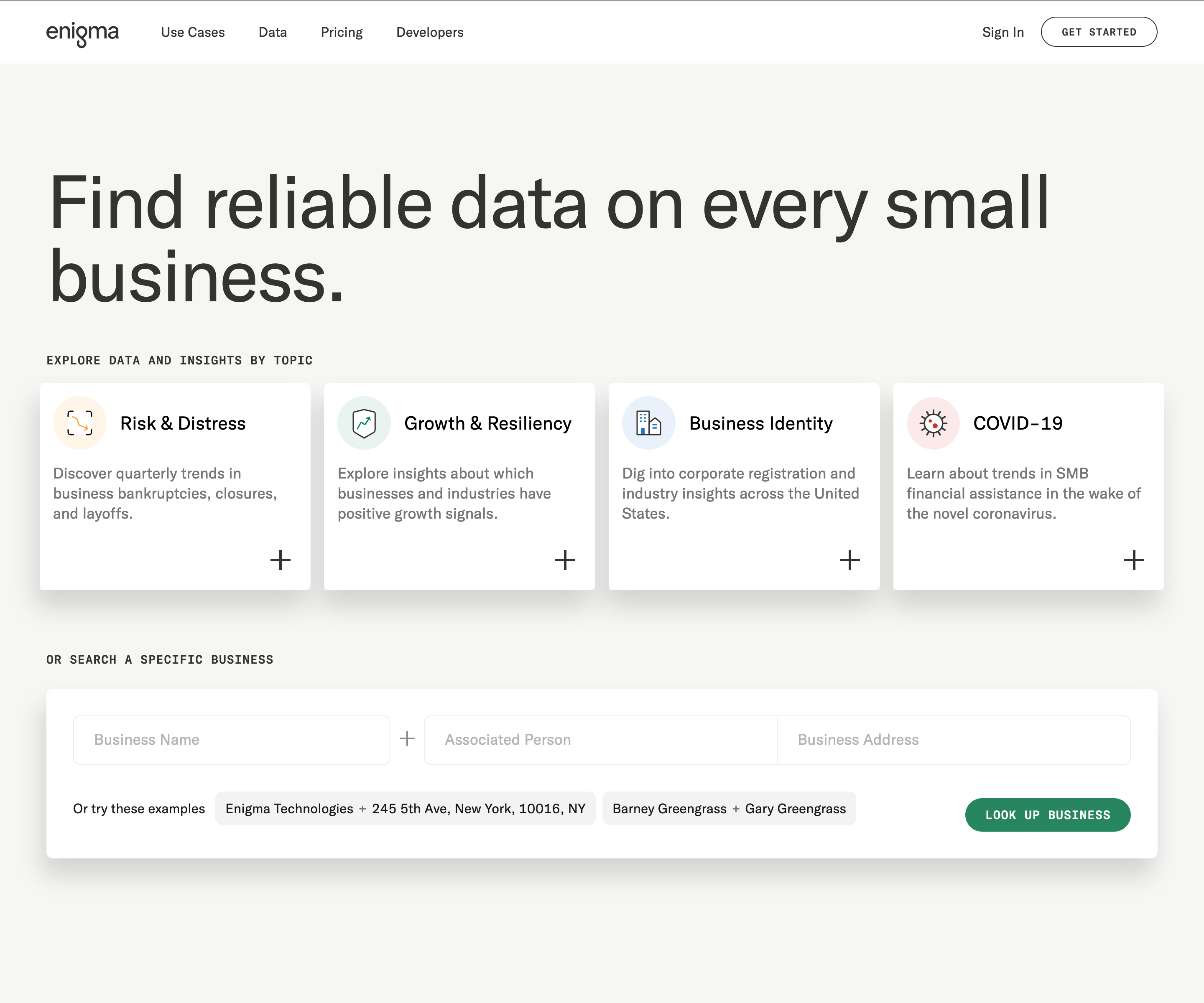Click the COVID-19 virus icon
The height and width of the screenshot is (1003, 1204).
coord(933,423)
